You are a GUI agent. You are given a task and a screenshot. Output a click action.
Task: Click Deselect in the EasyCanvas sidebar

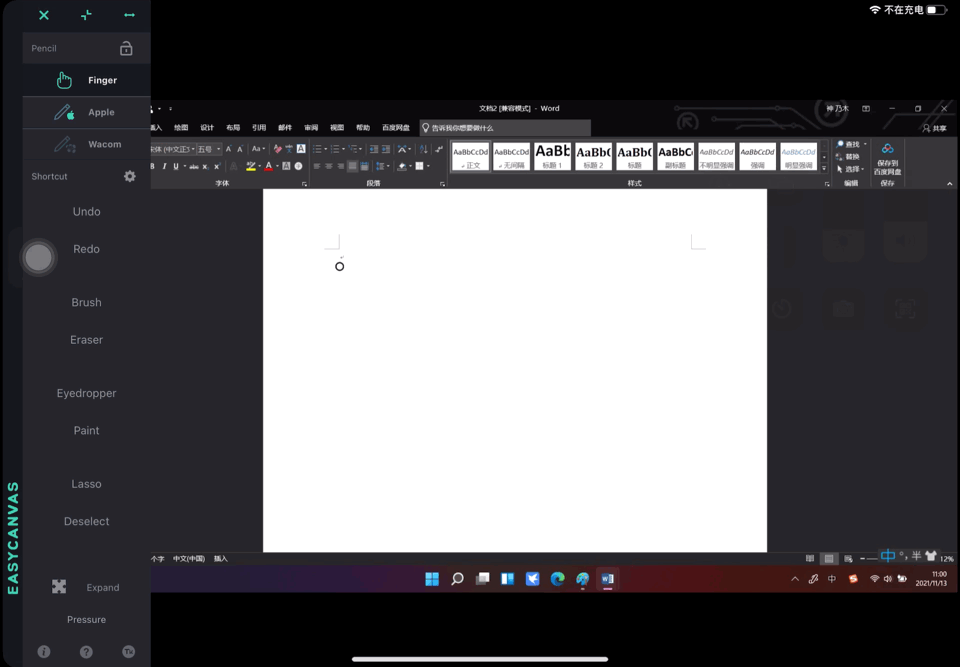pos(86,521)
